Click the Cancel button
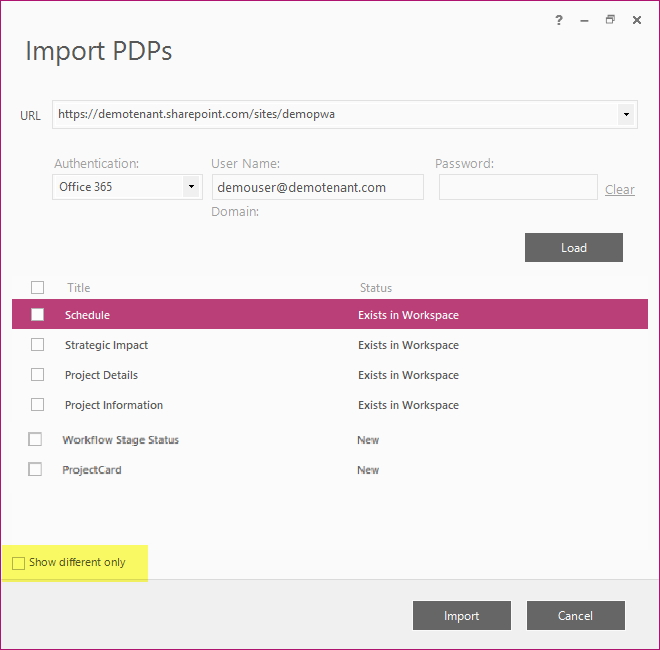 click(576, 615)
